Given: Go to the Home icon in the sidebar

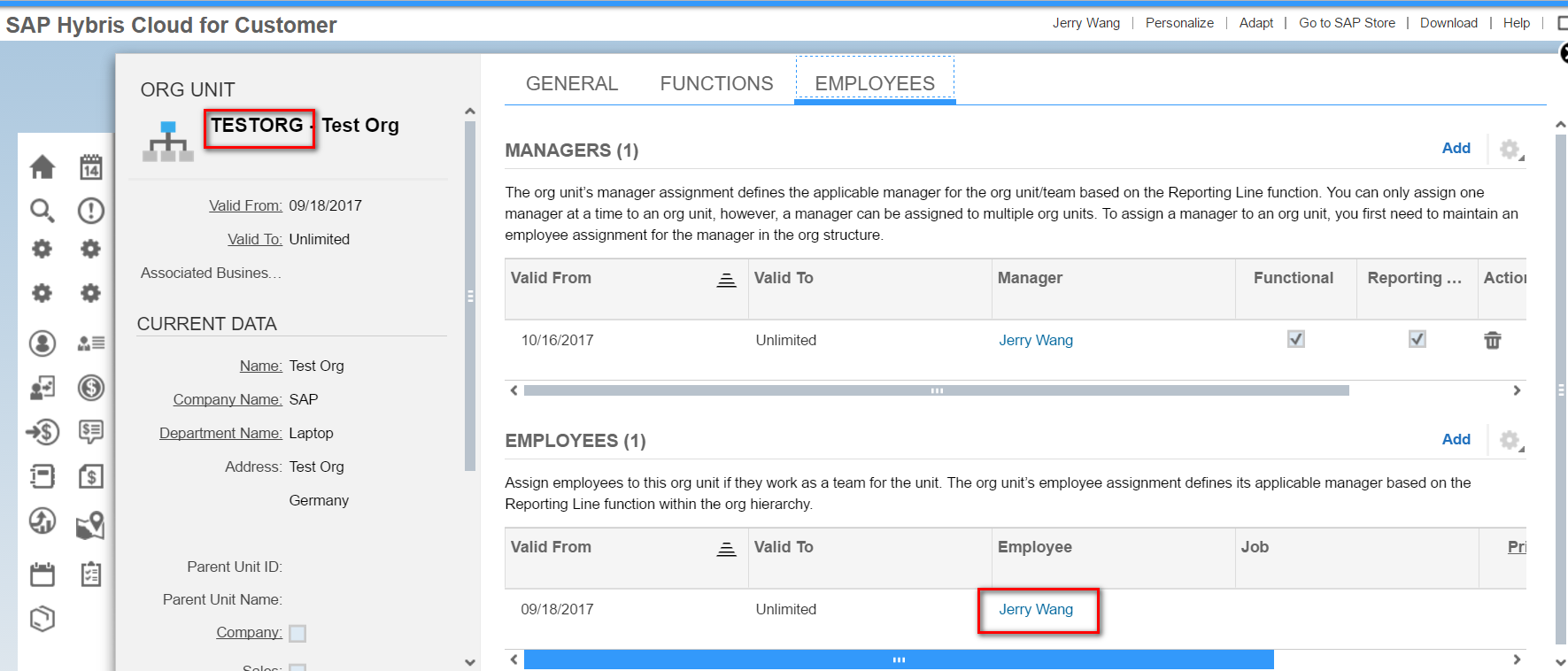Looking at the screenshot, I should 42,166.
